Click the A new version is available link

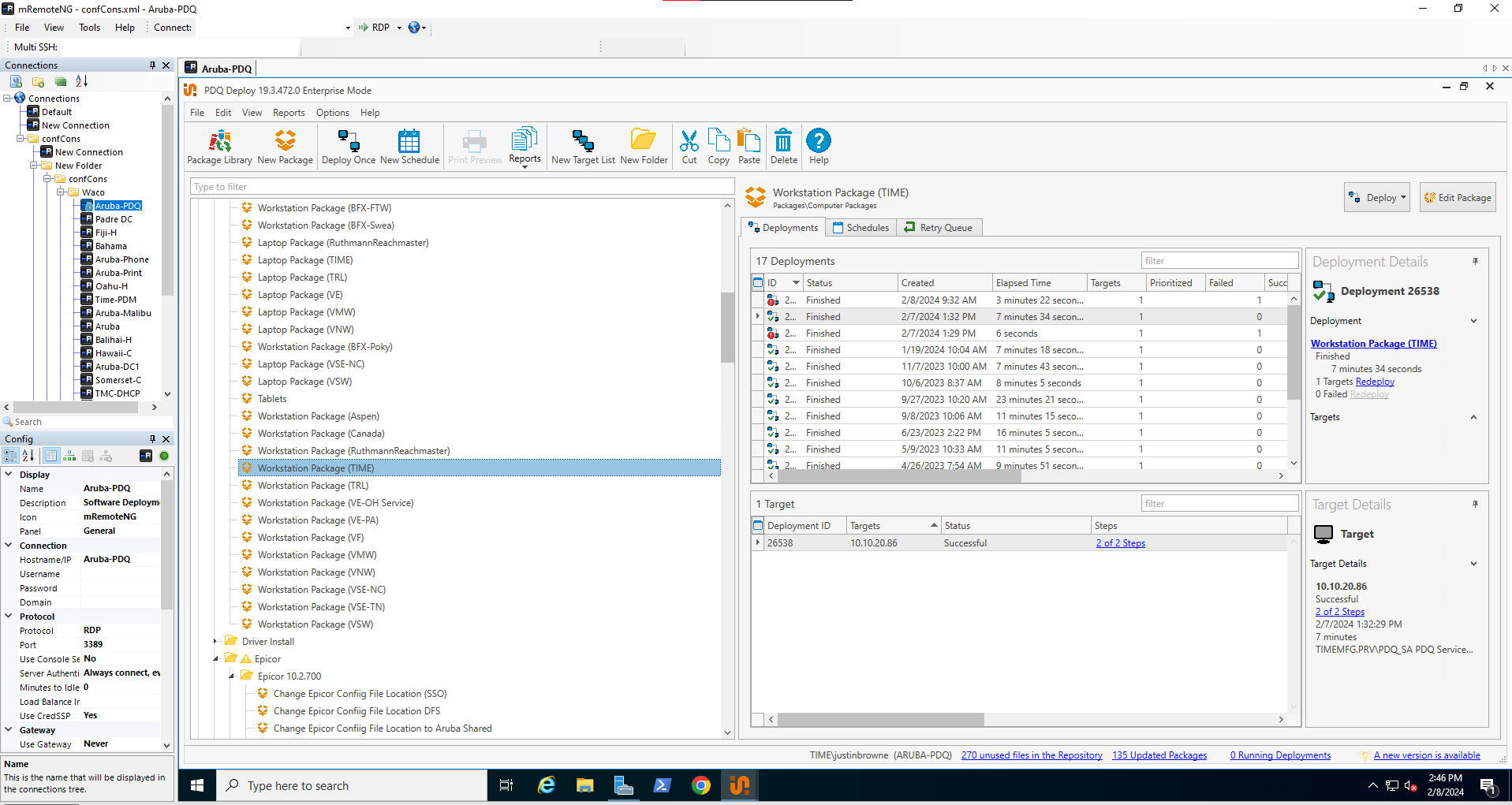(1427, 755)
